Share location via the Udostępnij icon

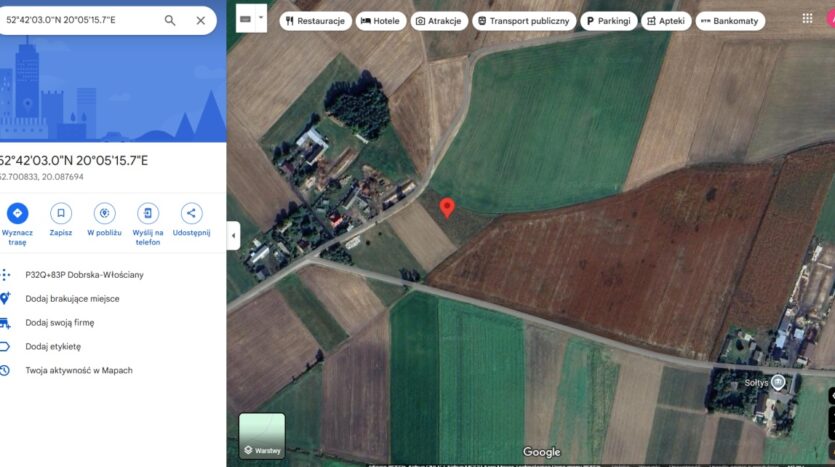pyautogui.click(x=191, y=214)
